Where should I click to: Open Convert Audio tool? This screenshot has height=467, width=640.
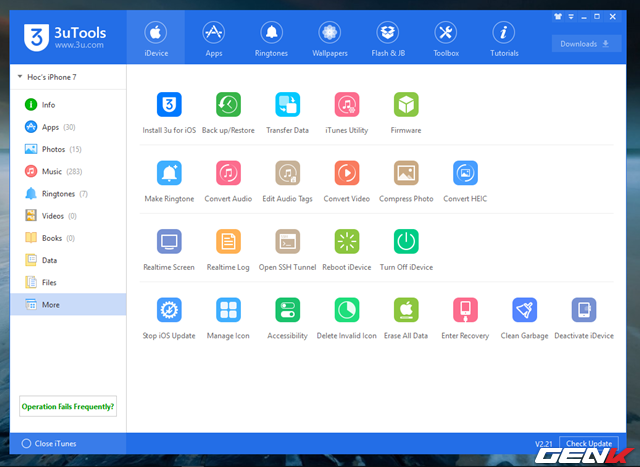coord(228,173)
